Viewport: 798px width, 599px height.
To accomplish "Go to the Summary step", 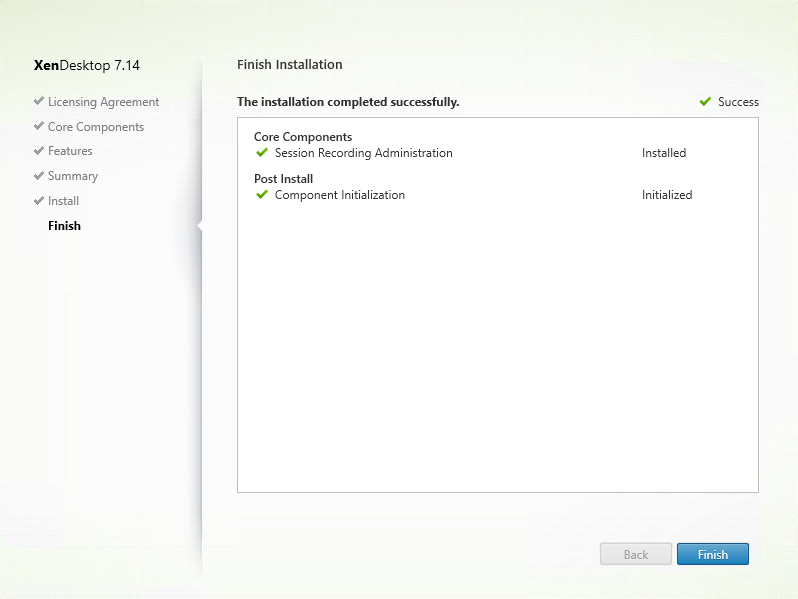I will click(73, 176).
